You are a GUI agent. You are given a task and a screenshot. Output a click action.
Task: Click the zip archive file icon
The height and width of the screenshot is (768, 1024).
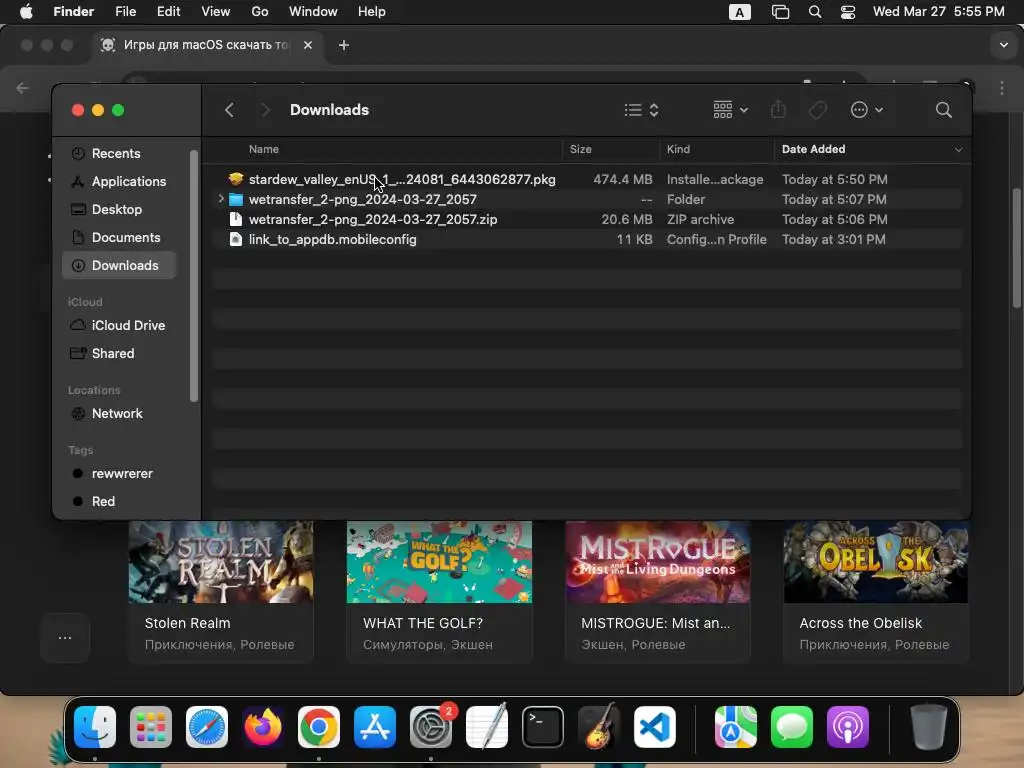click(x=236, y=219)
